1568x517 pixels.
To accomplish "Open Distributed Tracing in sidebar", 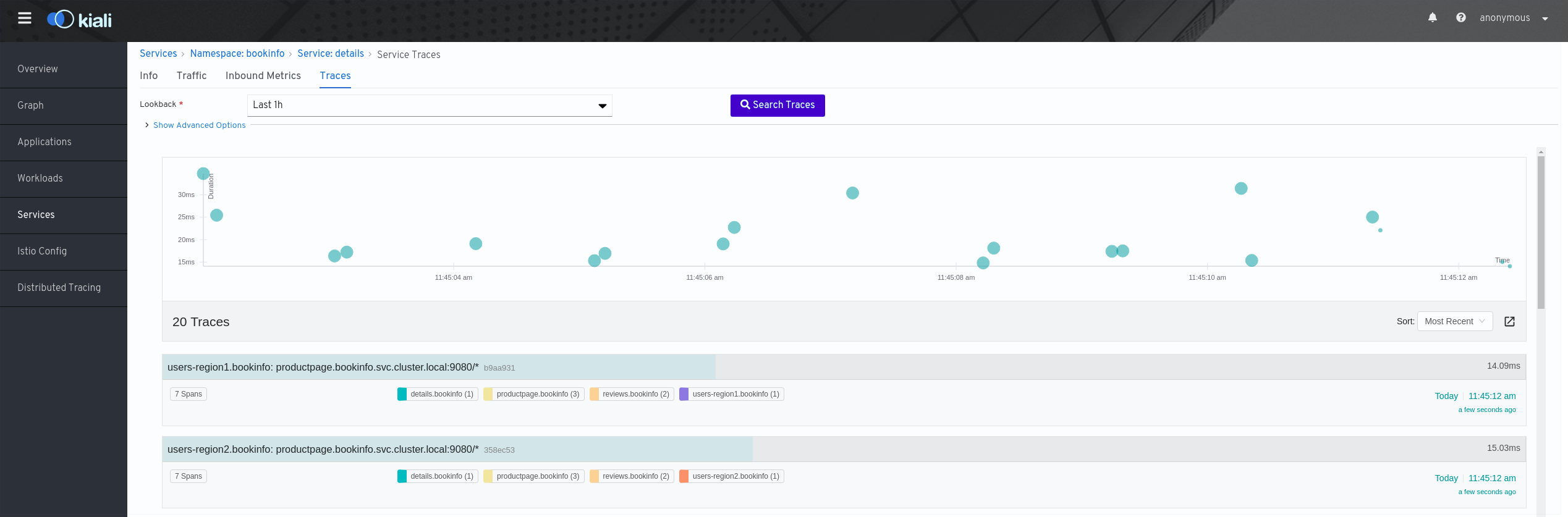I will (64, 287).
